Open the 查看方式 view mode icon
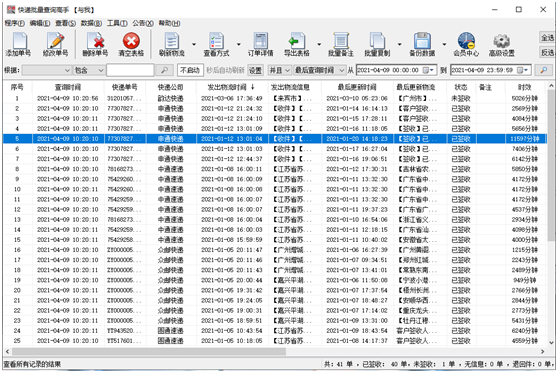 (x=216, y=44)
